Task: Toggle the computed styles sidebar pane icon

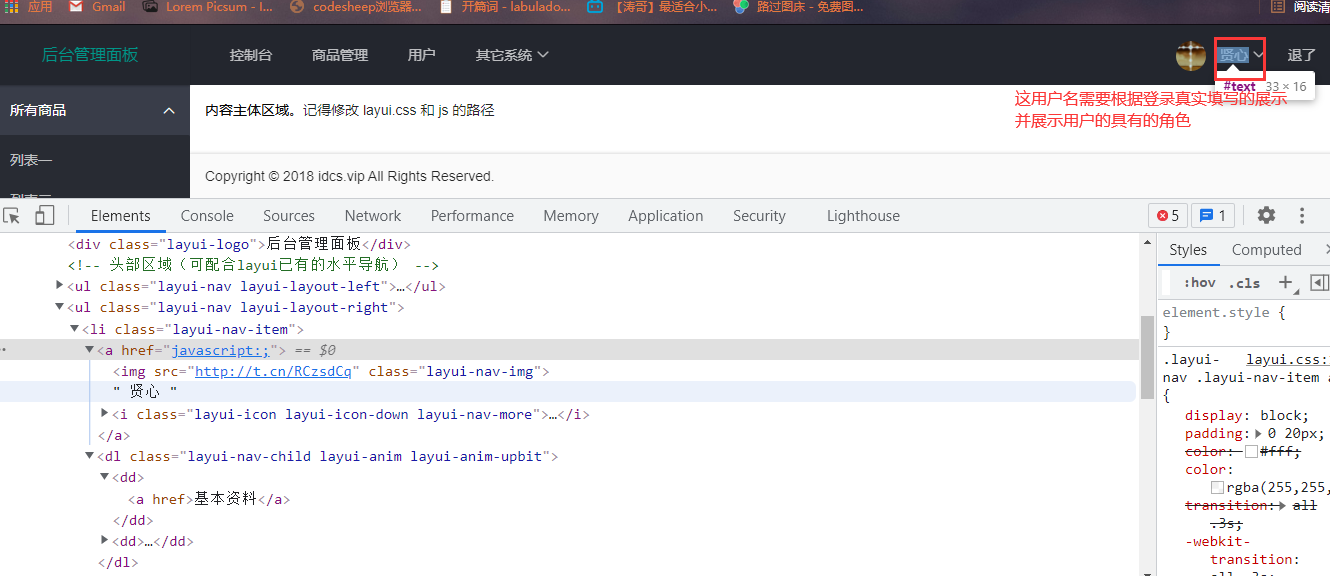Action: point(1318,283)
